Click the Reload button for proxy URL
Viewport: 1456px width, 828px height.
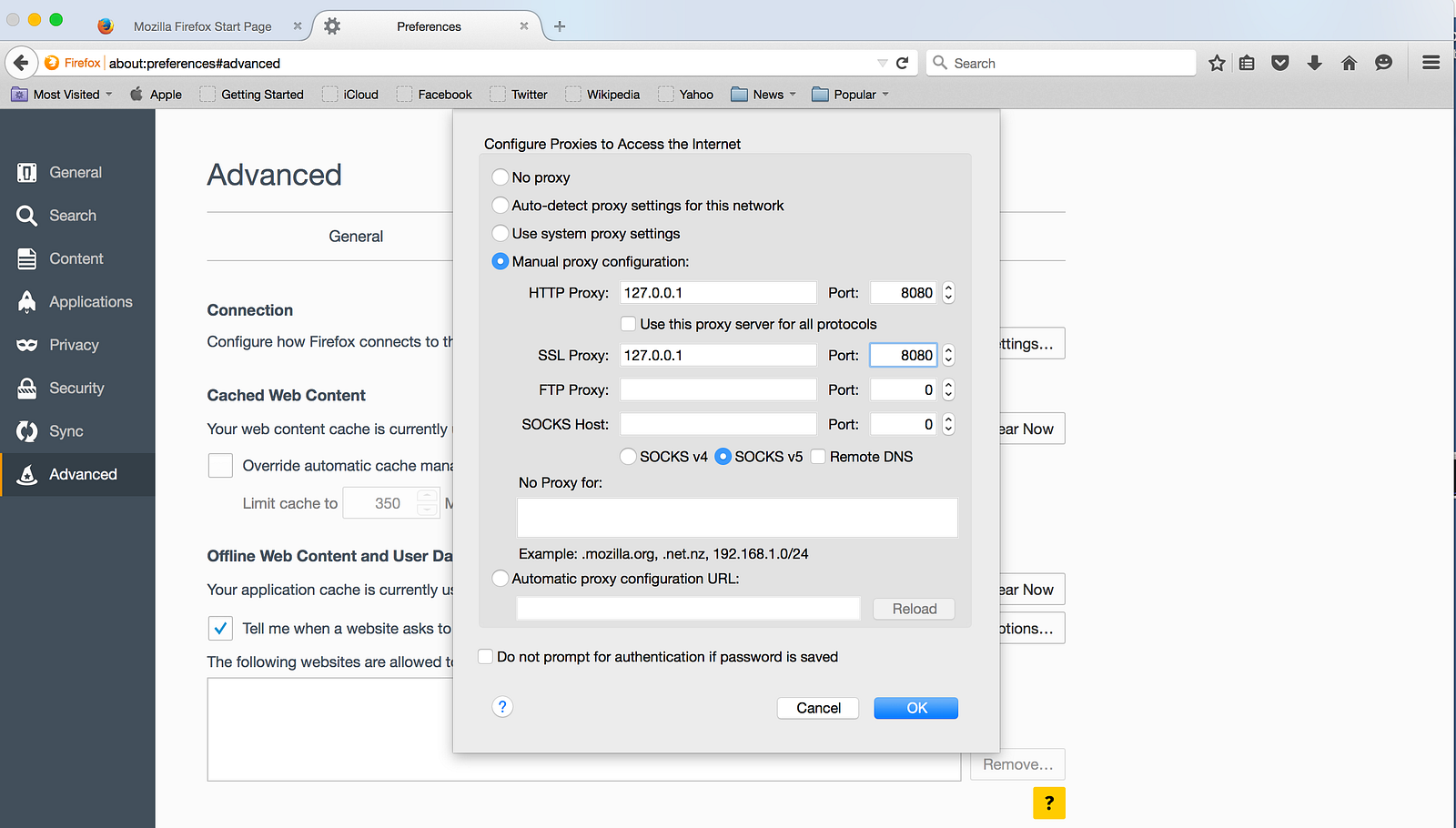pyautogui.click(x=914, y=609)
